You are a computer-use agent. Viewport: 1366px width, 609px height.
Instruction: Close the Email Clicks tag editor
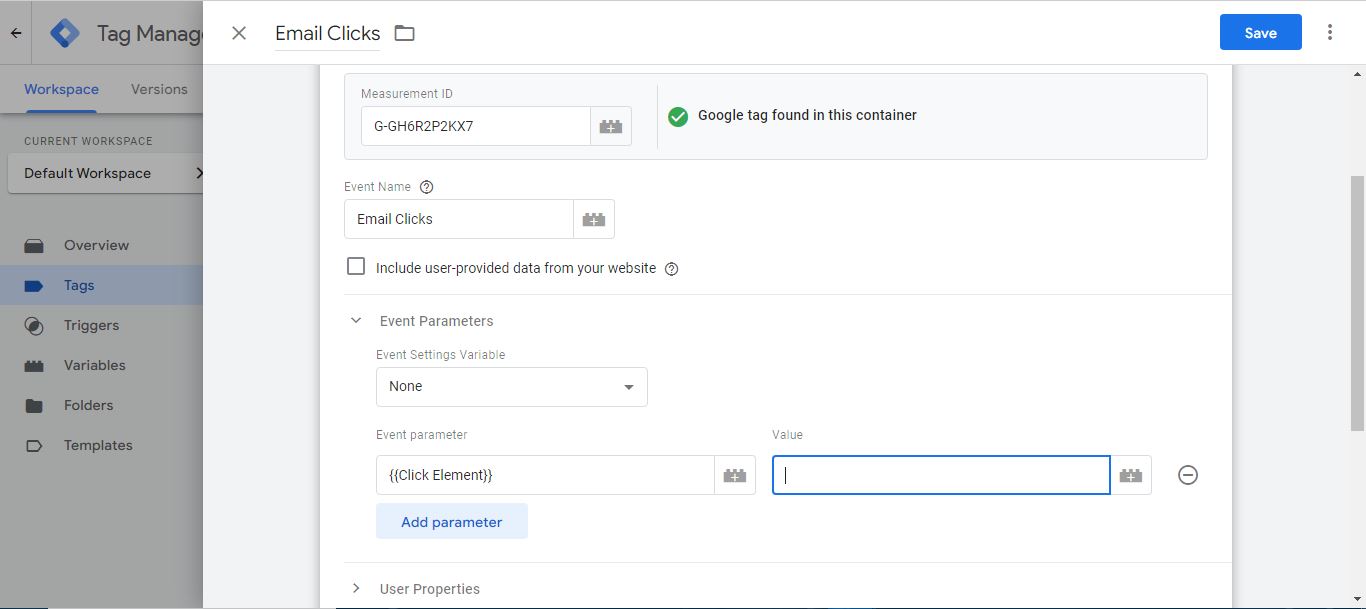(239, 33)
